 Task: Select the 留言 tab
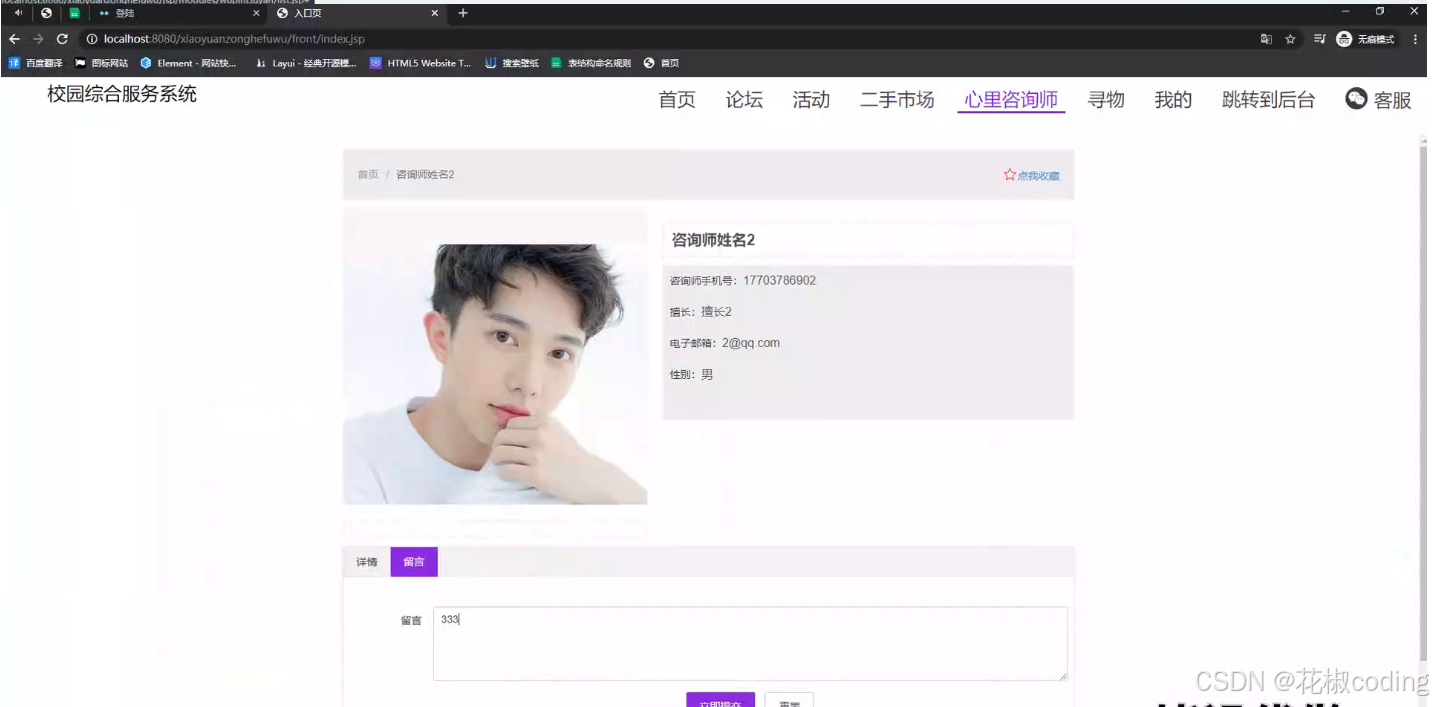[x=414, y=562]
